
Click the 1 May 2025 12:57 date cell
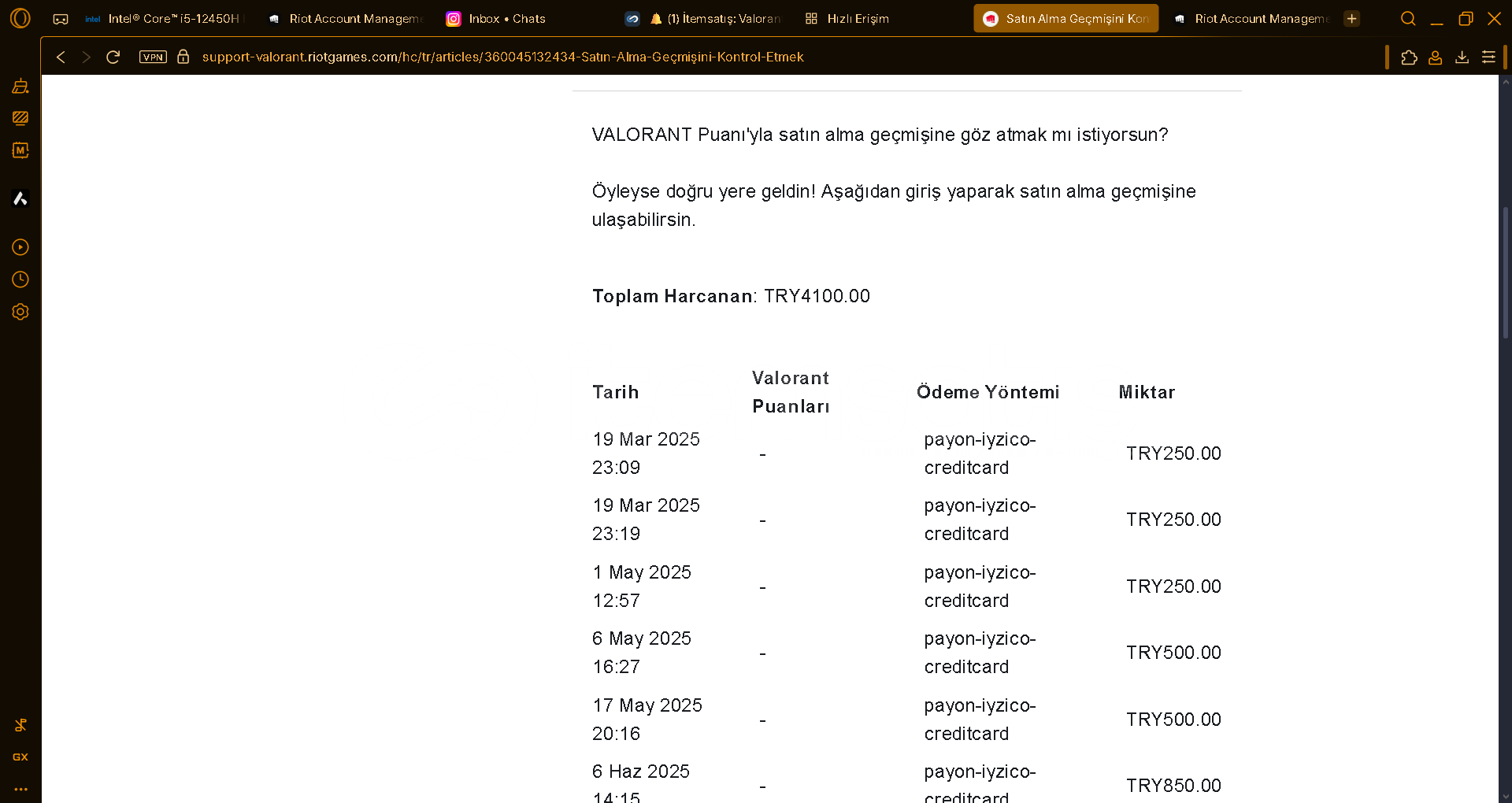[x=642, y=587]
